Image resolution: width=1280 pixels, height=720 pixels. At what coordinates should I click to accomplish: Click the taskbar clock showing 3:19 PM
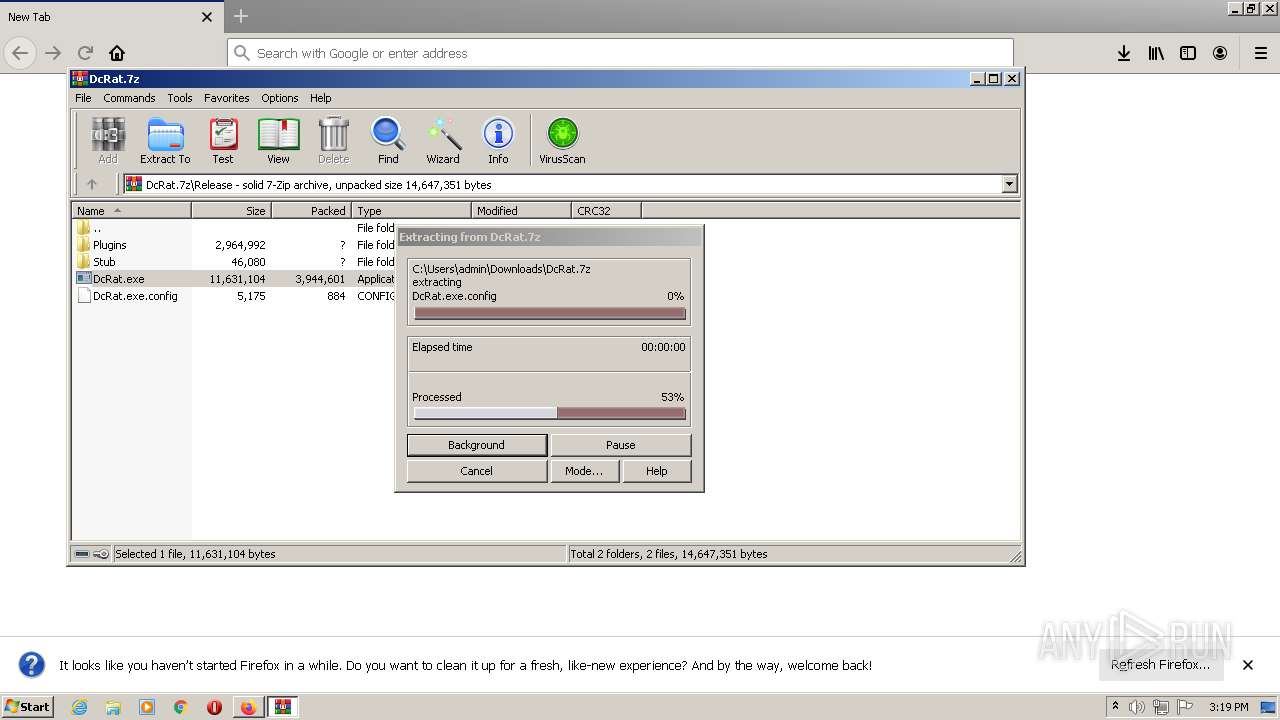(1228, 707)
